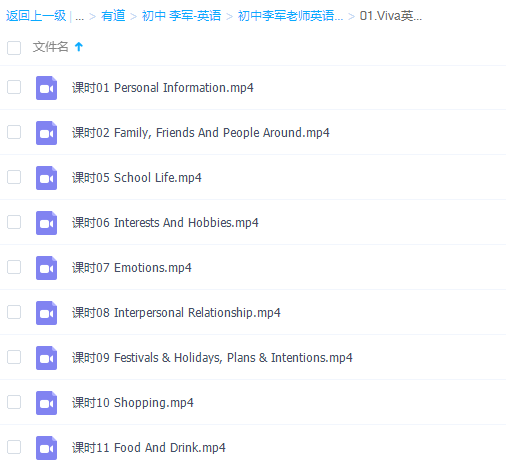Select checkbox for 课时09 Festivals & Holidays
This screenshot has width=506, height=462.
click(14, 357)
